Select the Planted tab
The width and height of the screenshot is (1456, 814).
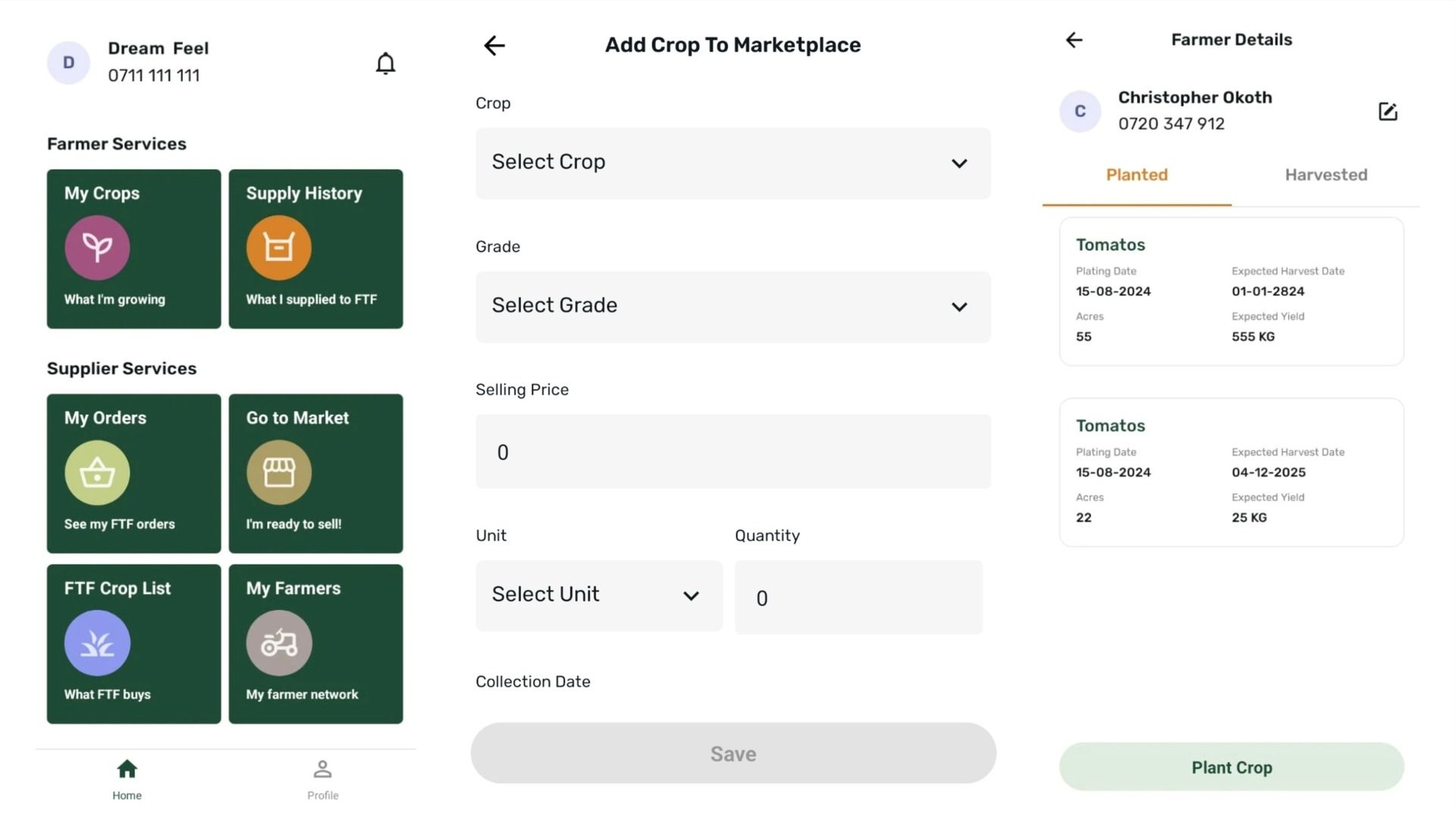(x=1136, y=175)
